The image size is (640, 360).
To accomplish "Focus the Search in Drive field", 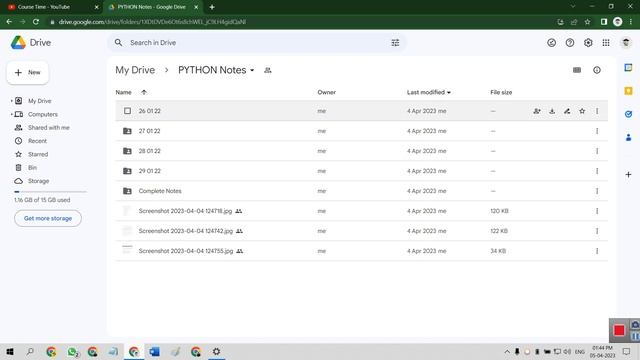I will click(257, 42).
